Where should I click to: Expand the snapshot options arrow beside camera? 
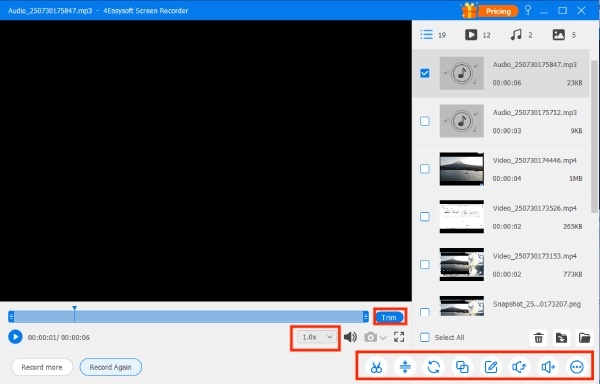tap(383, 338)
